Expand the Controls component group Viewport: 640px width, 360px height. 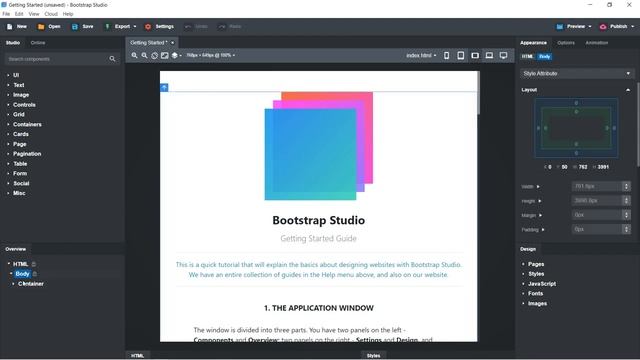[x=24, y=105]
